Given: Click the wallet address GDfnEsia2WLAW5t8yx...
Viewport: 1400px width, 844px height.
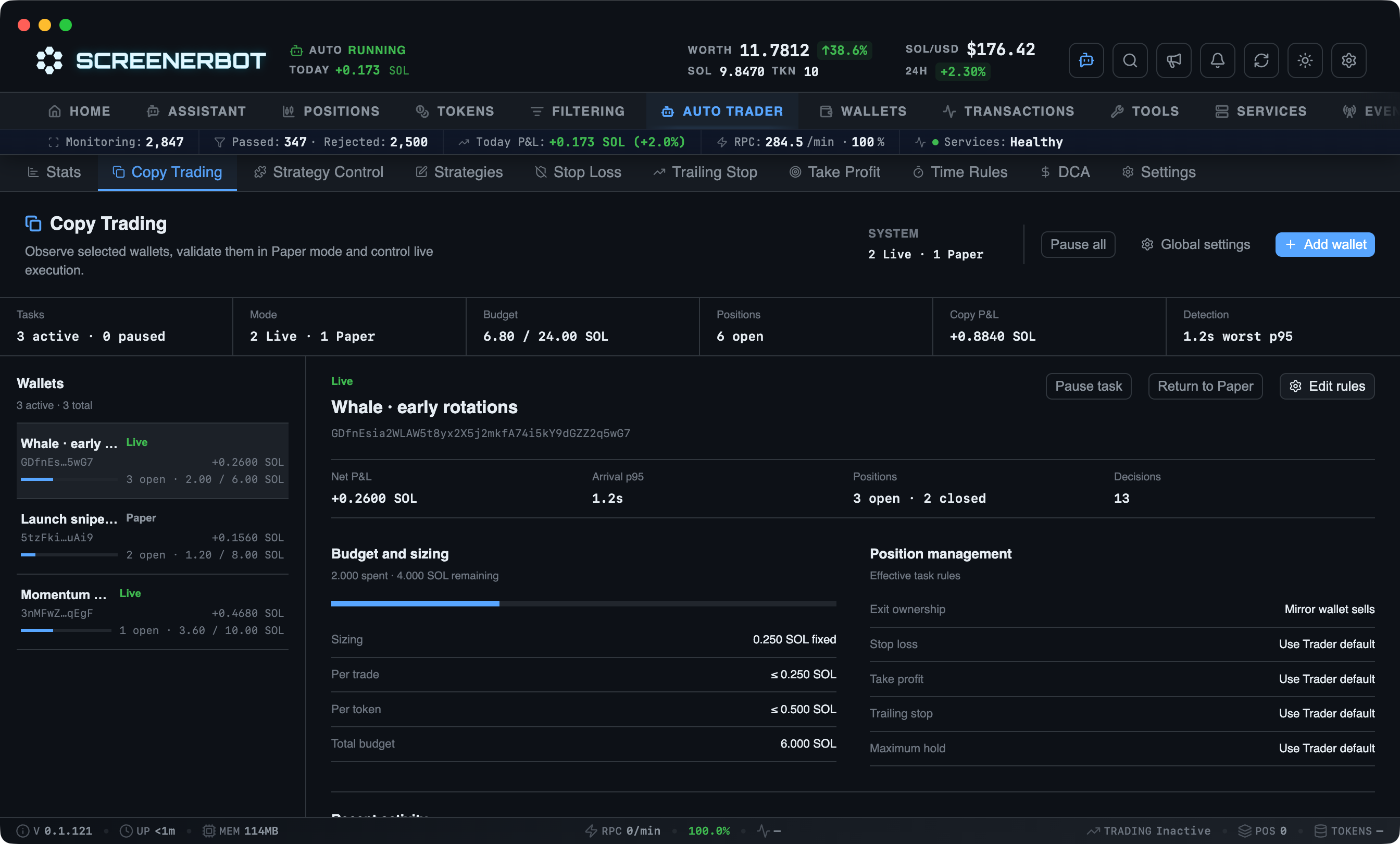Looking at the screenshot, I should tap(480, 433).
